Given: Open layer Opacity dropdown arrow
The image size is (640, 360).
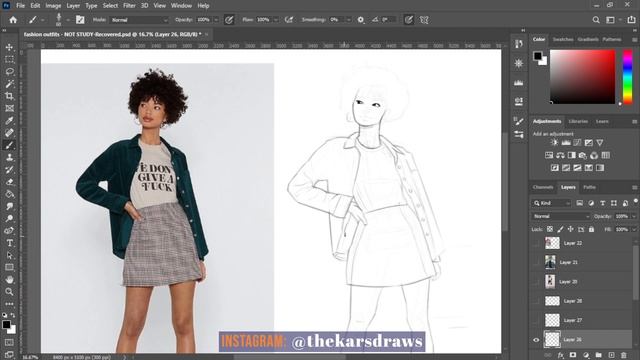Looking at the screenshot, I should 634,216.
